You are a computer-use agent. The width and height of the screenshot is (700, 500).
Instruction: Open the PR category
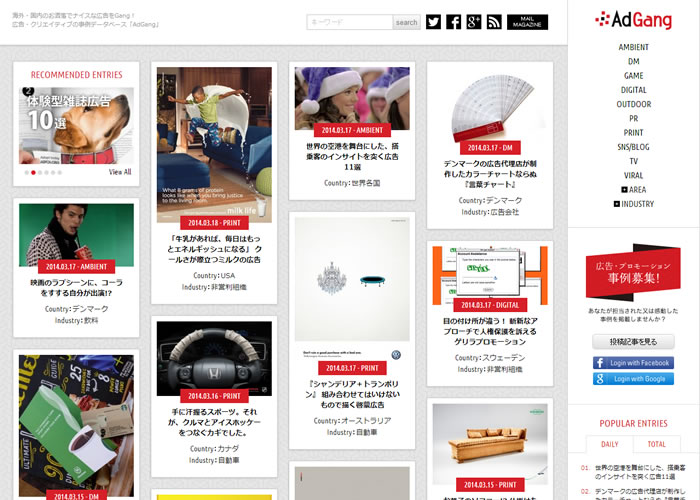coord(633,119)
